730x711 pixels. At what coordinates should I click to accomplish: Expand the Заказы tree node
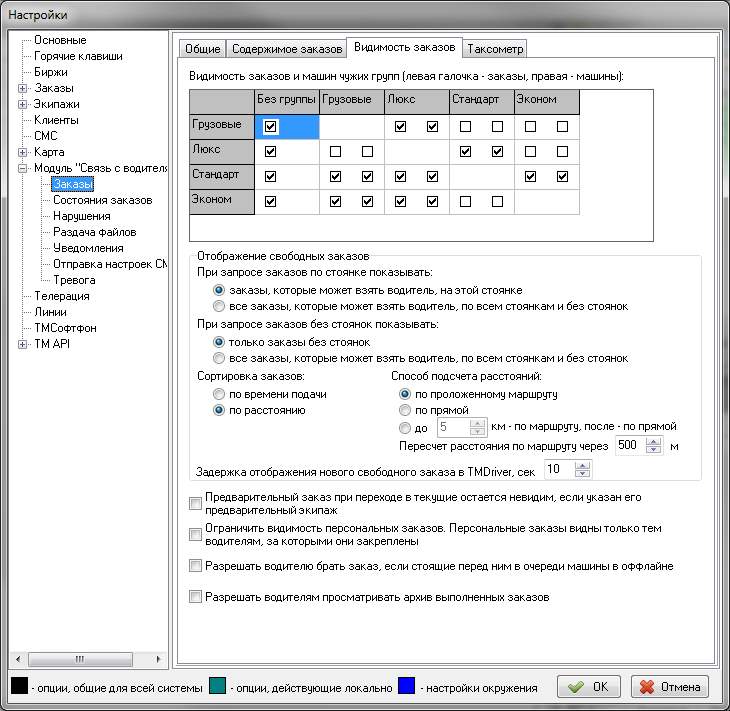click(23, 88)
